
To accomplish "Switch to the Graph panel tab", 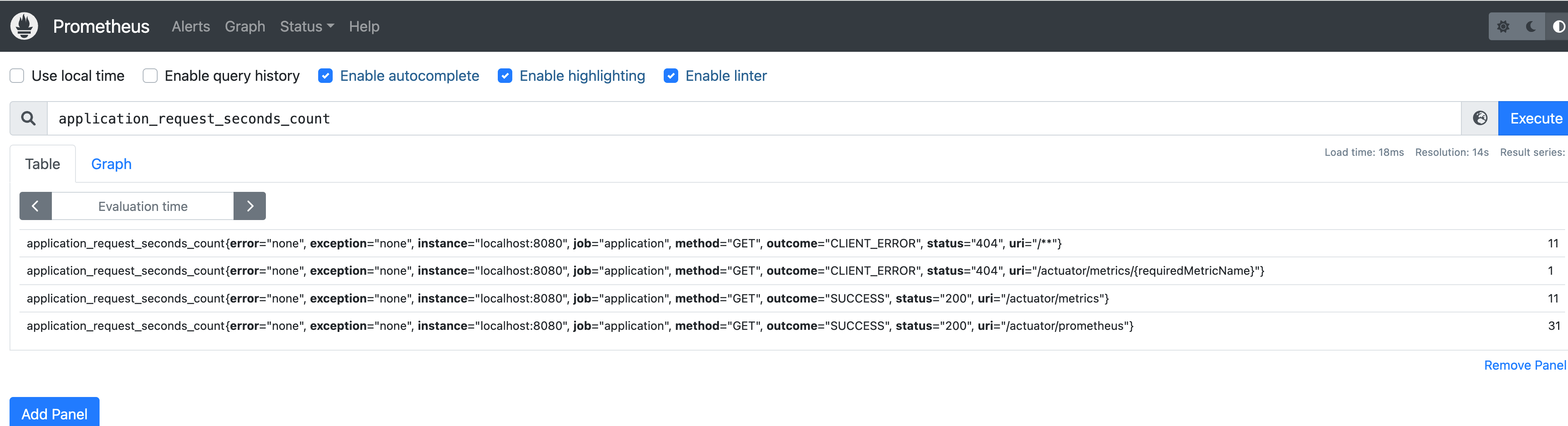I will point(112,164).
